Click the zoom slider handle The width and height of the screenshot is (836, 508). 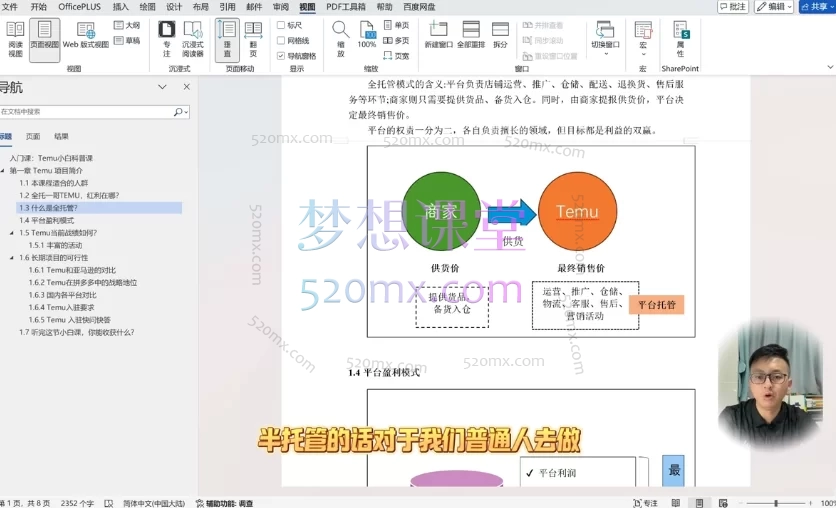coord(776,503)
